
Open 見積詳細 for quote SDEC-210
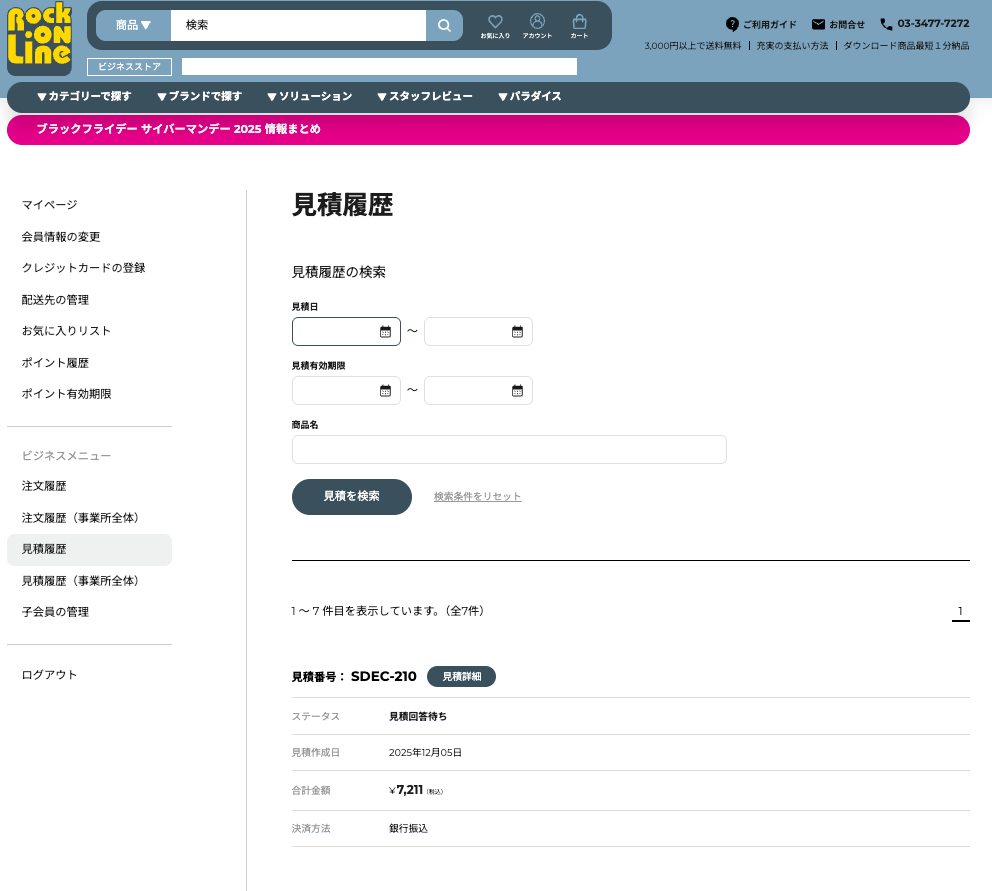point(461,677)
